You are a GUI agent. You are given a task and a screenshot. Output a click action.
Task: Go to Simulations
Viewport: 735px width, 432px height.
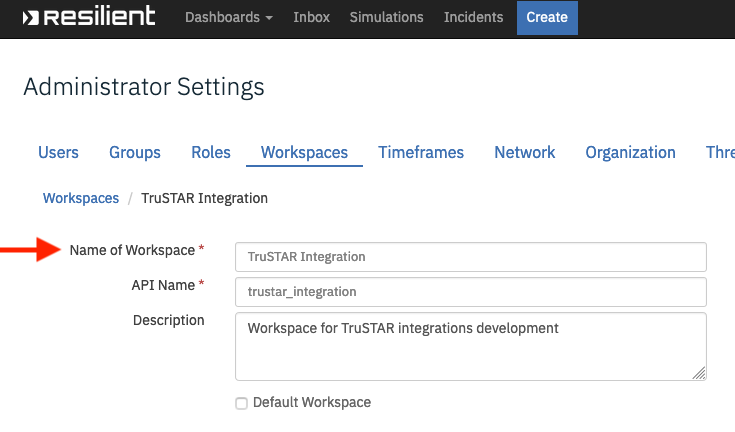(386, 17)
